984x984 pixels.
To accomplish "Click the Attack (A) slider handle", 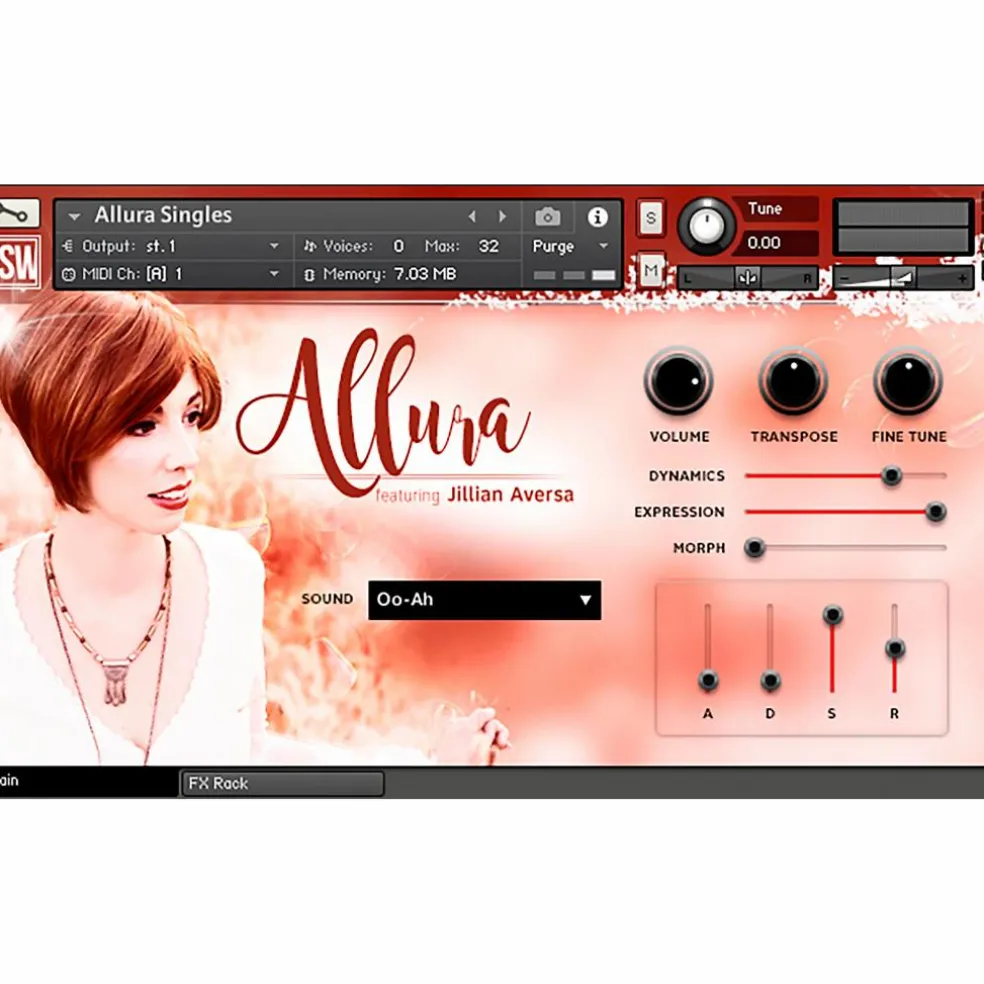I will point(708,680).
